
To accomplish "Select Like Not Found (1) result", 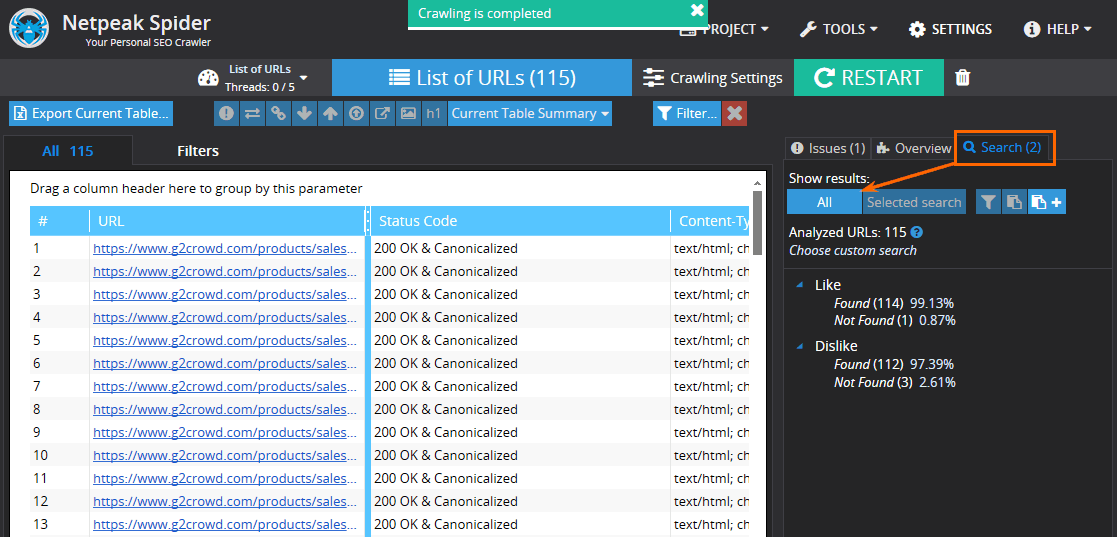I will point(895,320).
